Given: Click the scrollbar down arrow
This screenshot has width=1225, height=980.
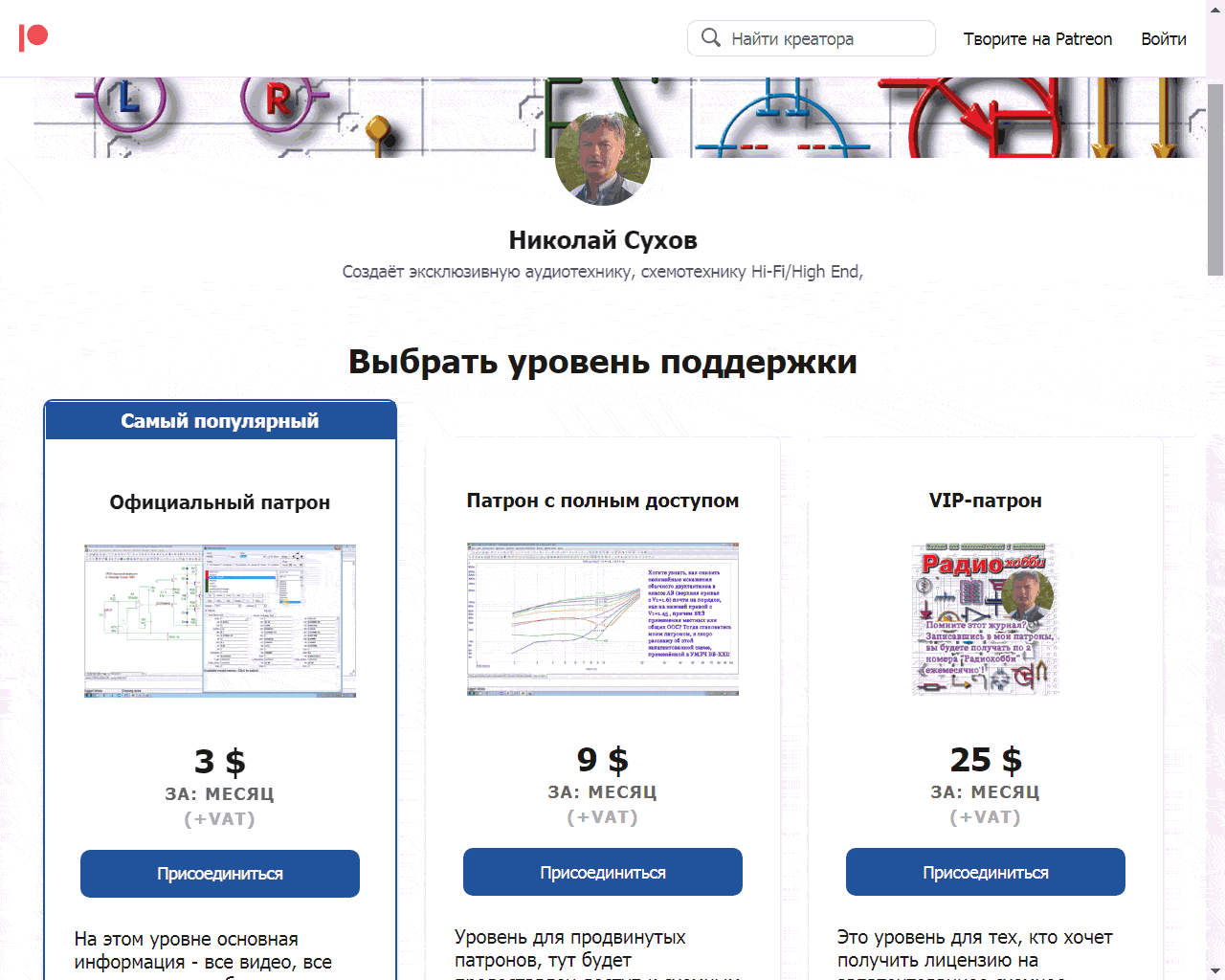Looking at the screenshot, I should (x=1215, y=971).
